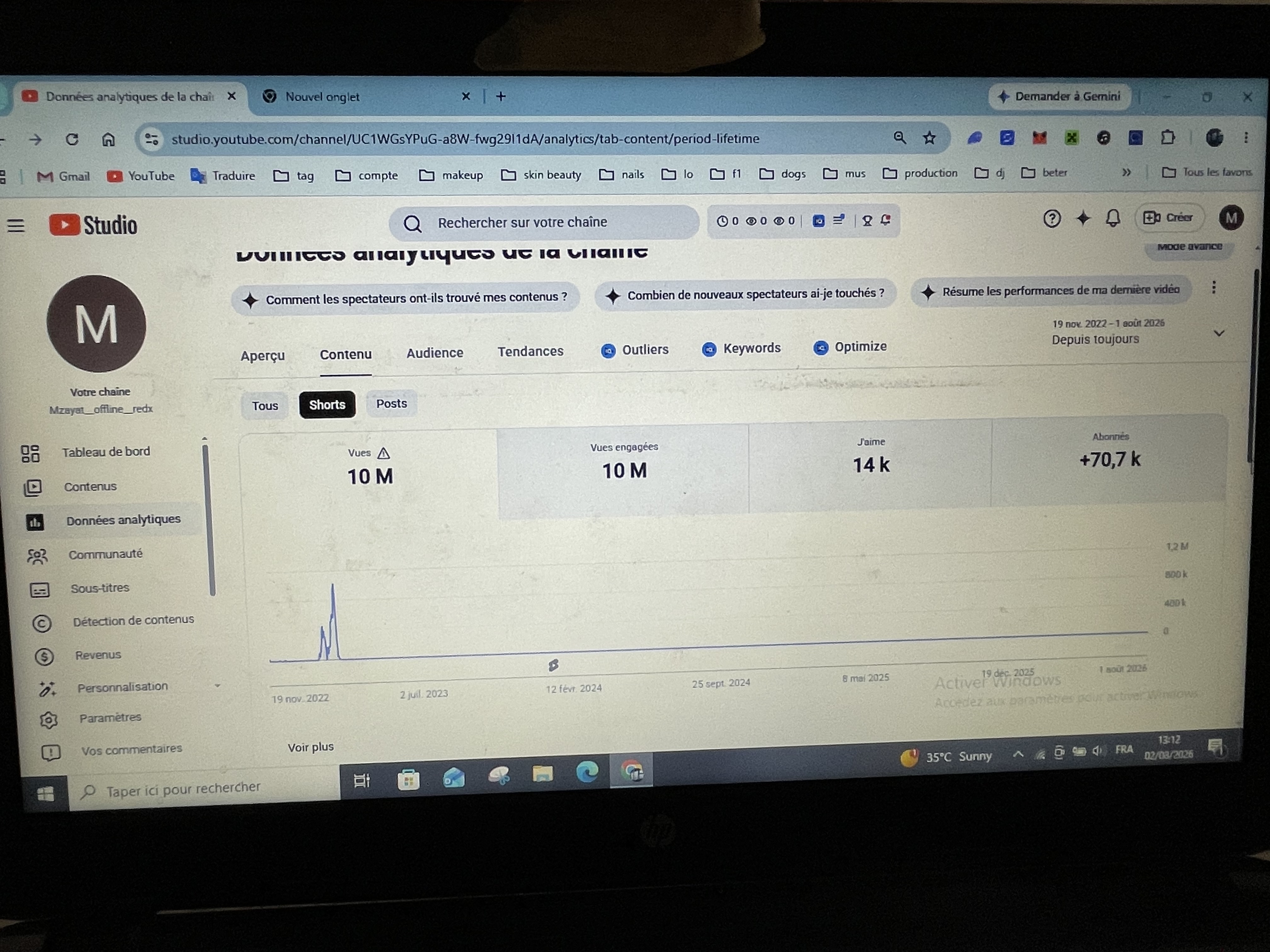
Task: Click prompt Résume les performances de ma dernière vidéo
Action: (1051, 291)
